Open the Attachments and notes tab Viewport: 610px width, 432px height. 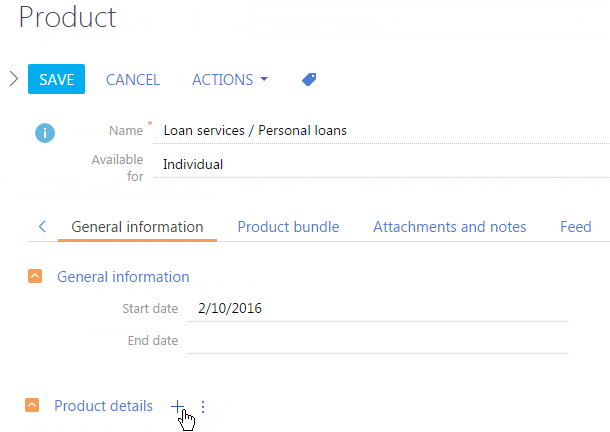449,227
